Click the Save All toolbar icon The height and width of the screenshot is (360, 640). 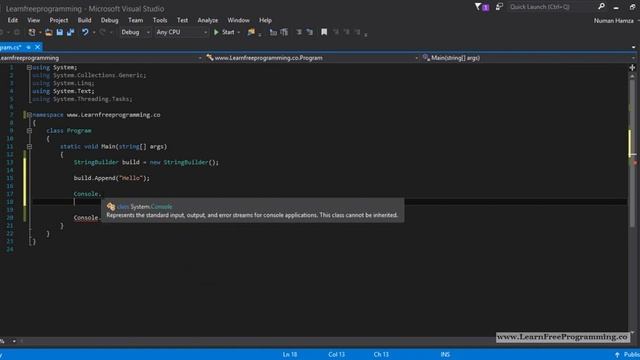point(71,32)
